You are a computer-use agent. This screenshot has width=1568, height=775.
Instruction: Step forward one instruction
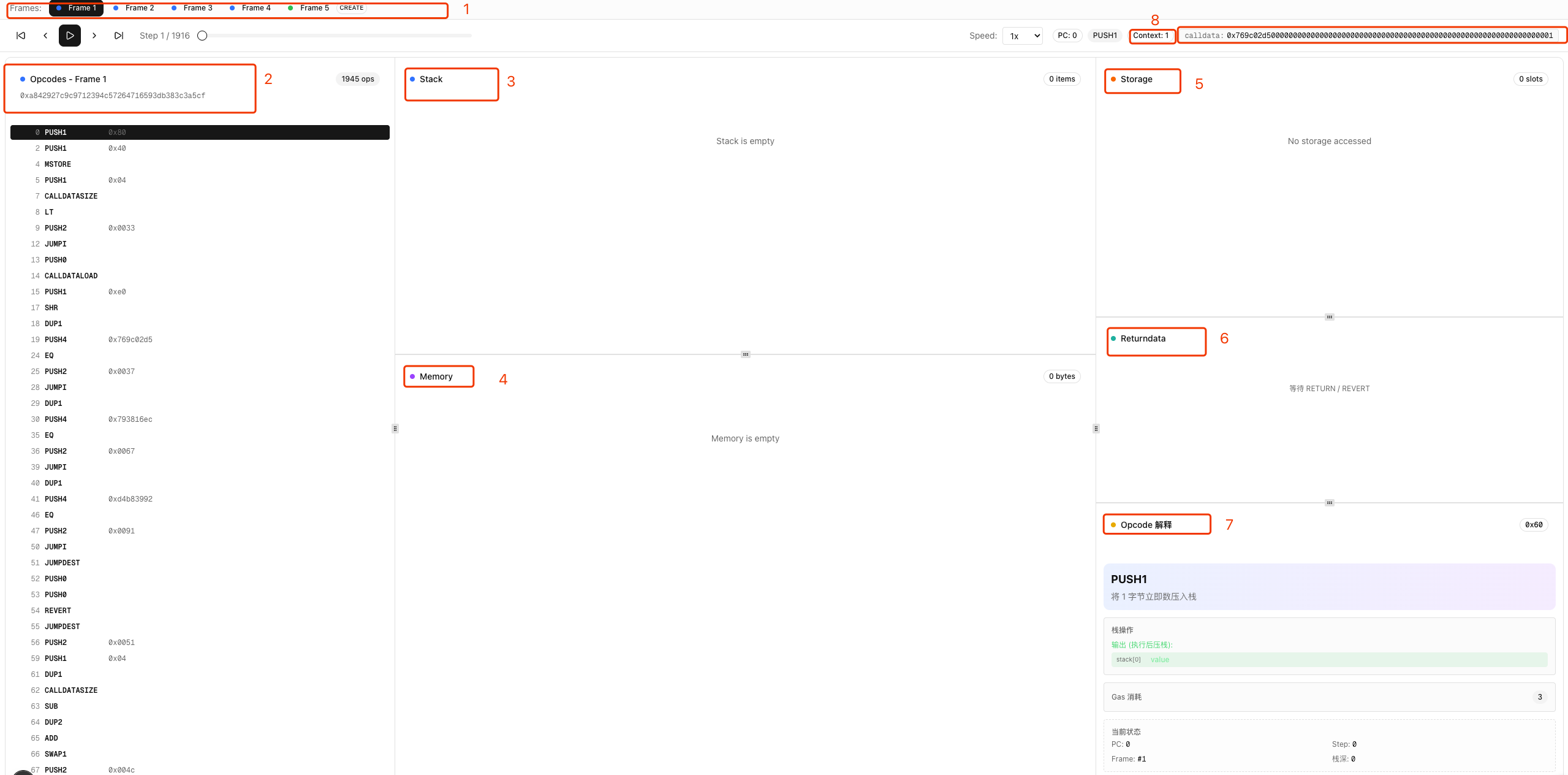(x=94, y=35)
